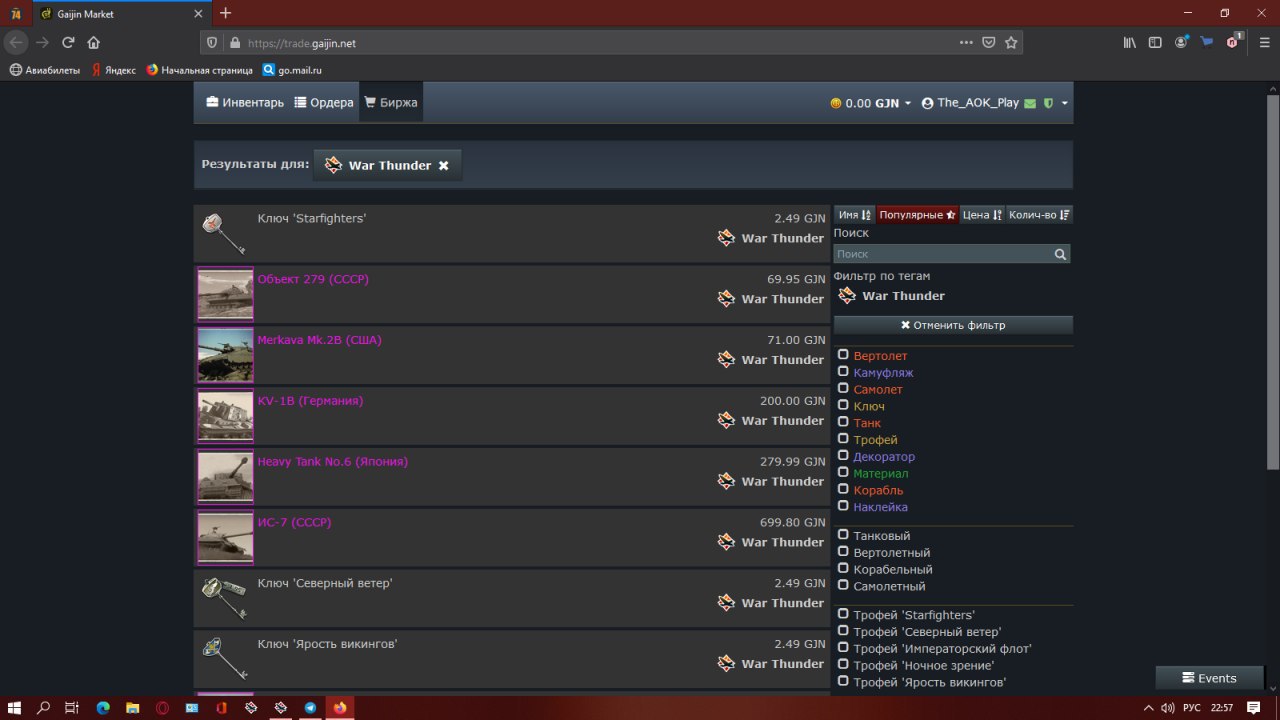Screen dimensions: 1280x720
Task: Reload the current page
Action: click(68, 43)
